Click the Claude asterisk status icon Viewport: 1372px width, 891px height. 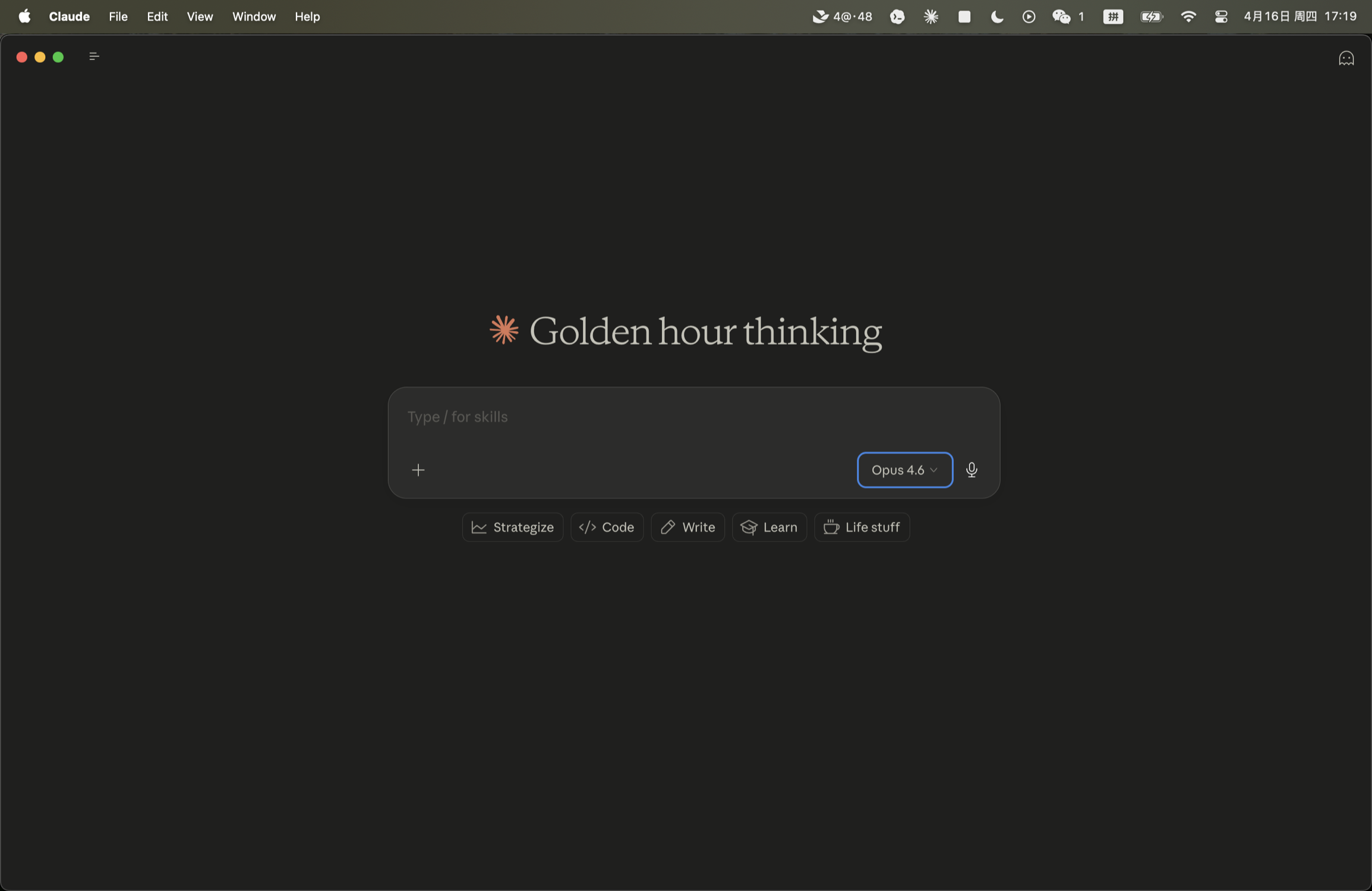931,17
